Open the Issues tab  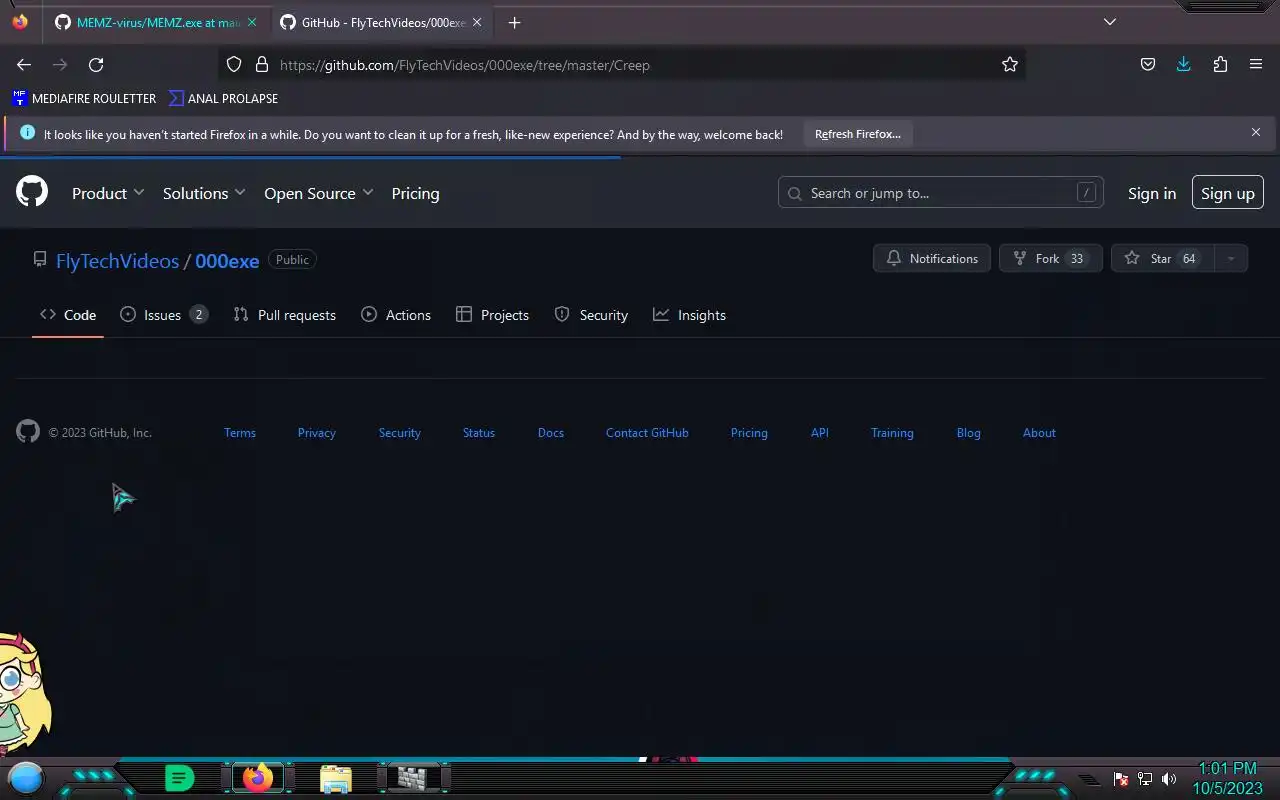click(x=164, y=314)
